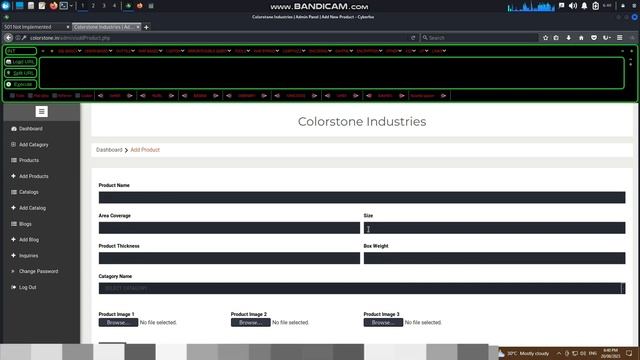Expand the SQL BASICS dropdown in HackBar
Image resolution: width=640 pixels, height=360 pixels.
tap(69, 51)
